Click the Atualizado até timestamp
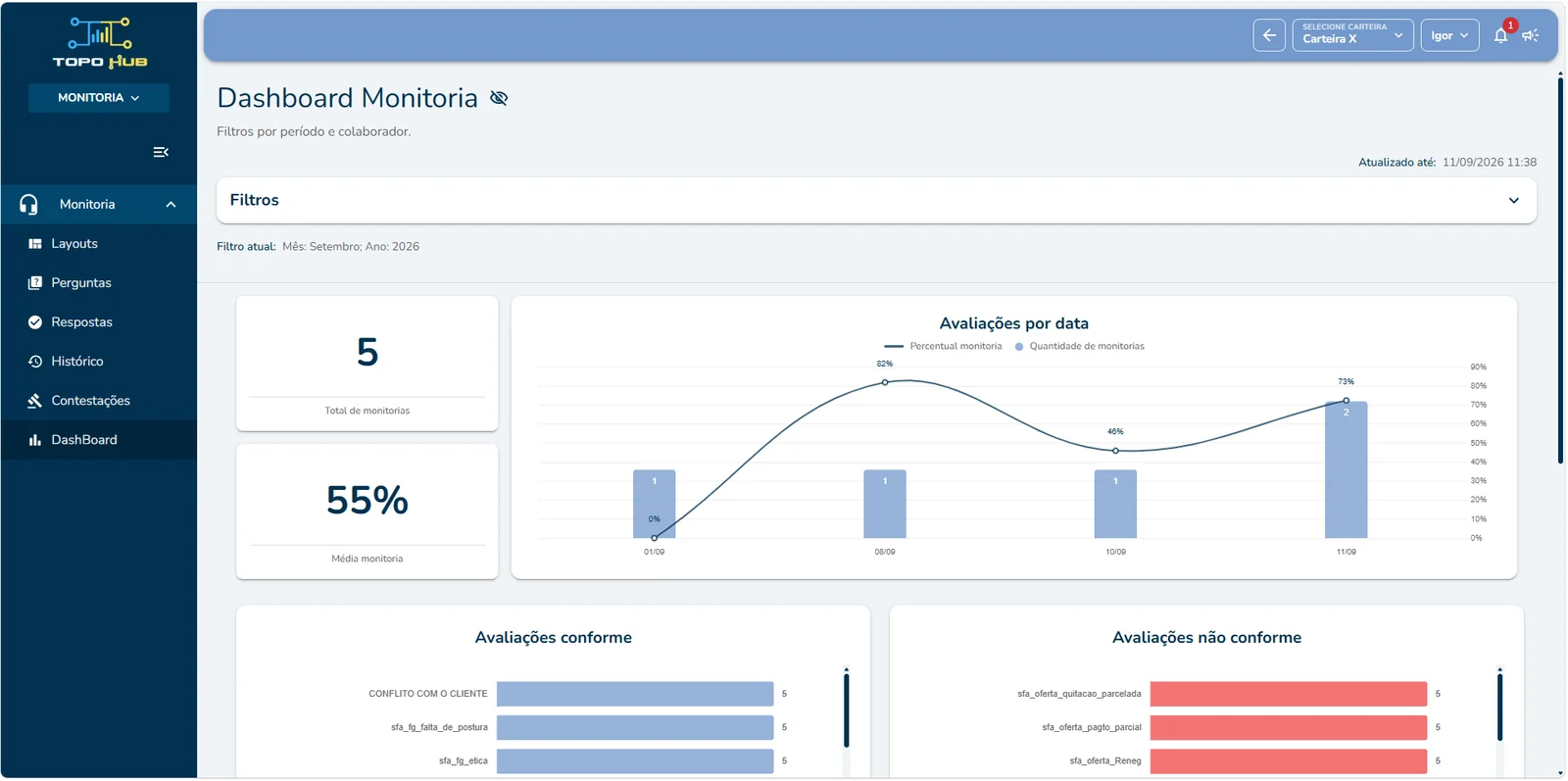The height and width of the screenshot is (781, 1568). [1447, 163]
